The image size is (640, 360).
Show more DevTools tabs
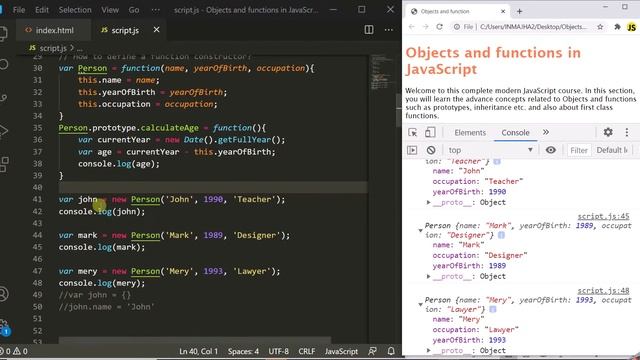coord(546,132)
